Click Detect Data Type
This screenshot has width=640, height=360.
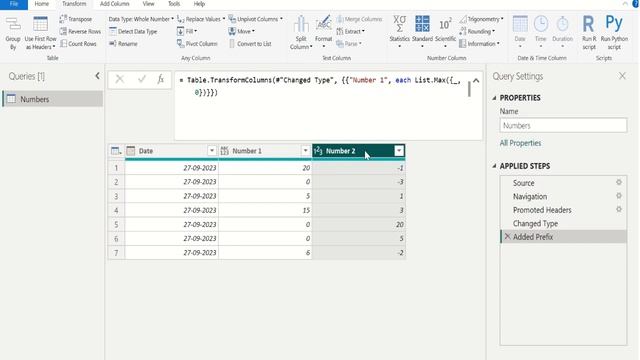[133, 31]
